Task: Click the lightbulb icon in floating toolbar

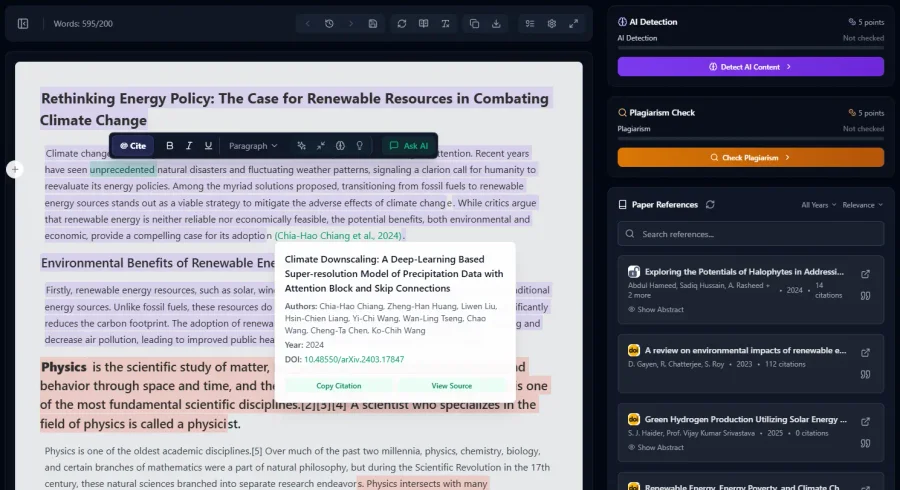Action: (359, 146)
